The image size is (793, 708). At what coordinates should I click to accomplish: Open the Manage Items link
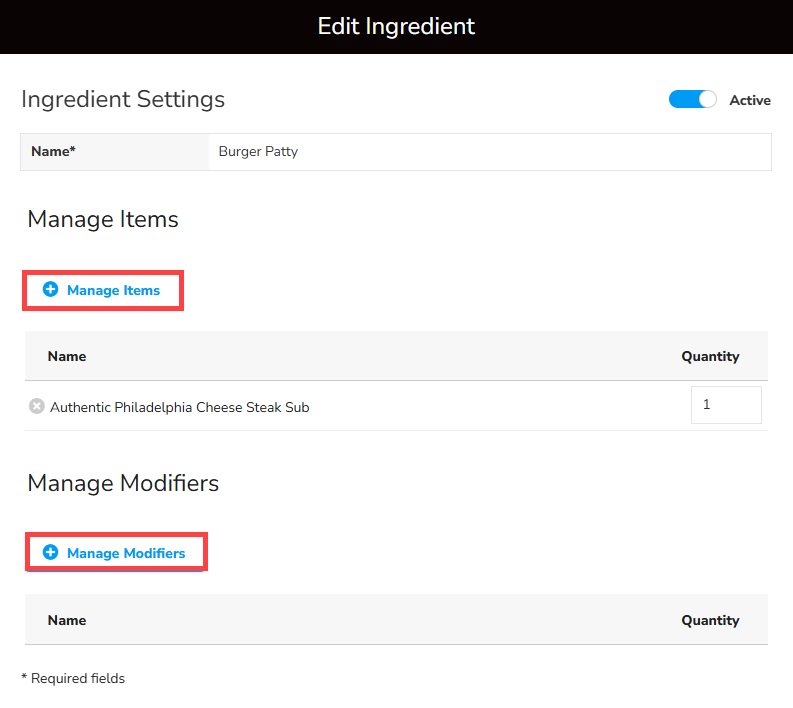point(113,291)
